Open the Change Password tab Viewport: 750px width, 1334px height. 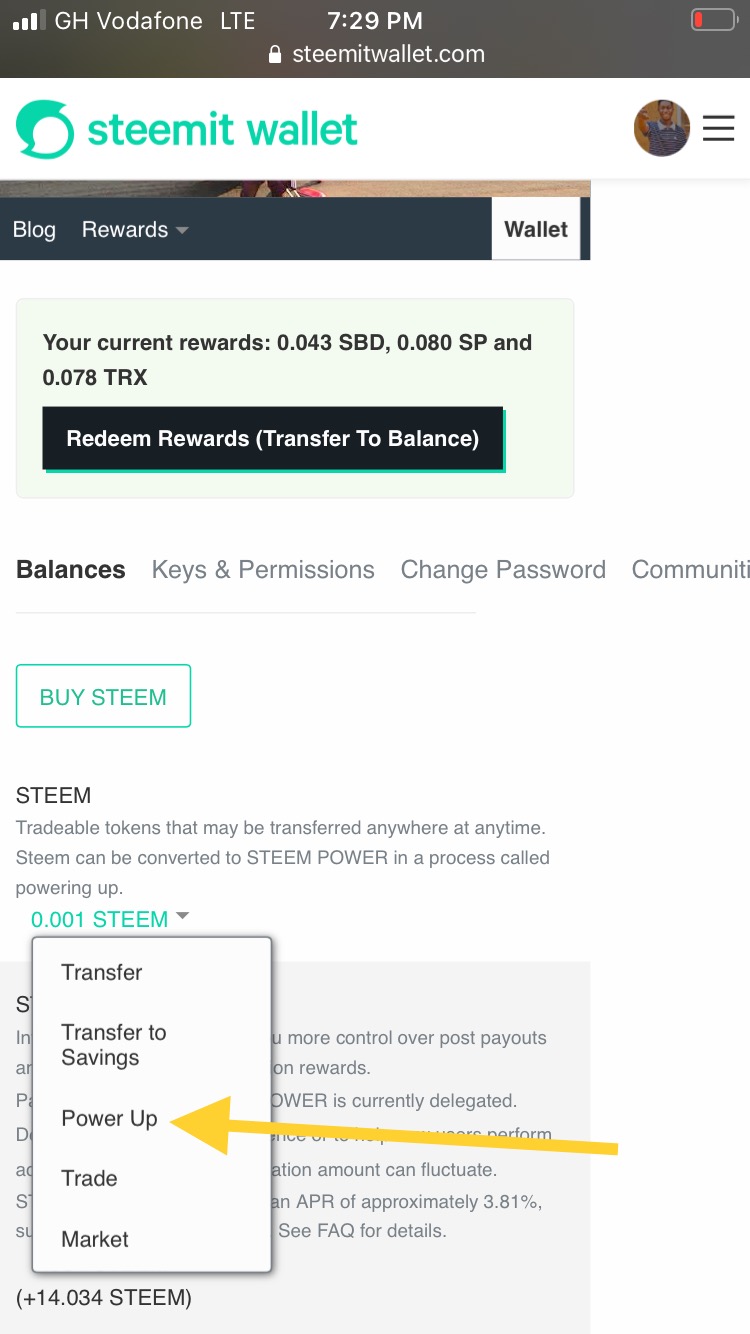click(x=503, y=570)
